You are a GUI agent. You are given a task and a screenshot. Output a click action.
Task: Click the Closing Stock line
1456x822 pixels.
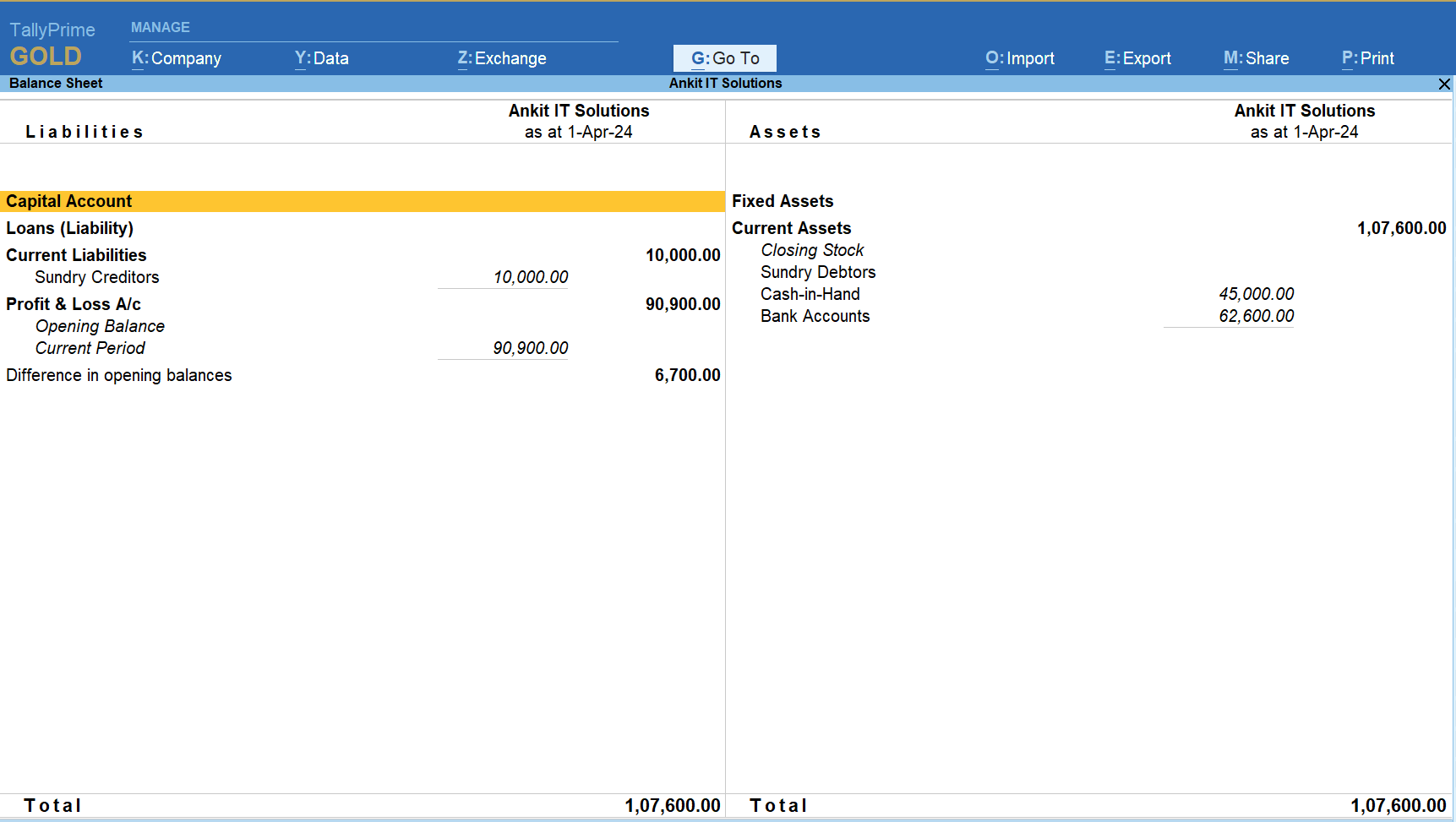pos(812,250)
